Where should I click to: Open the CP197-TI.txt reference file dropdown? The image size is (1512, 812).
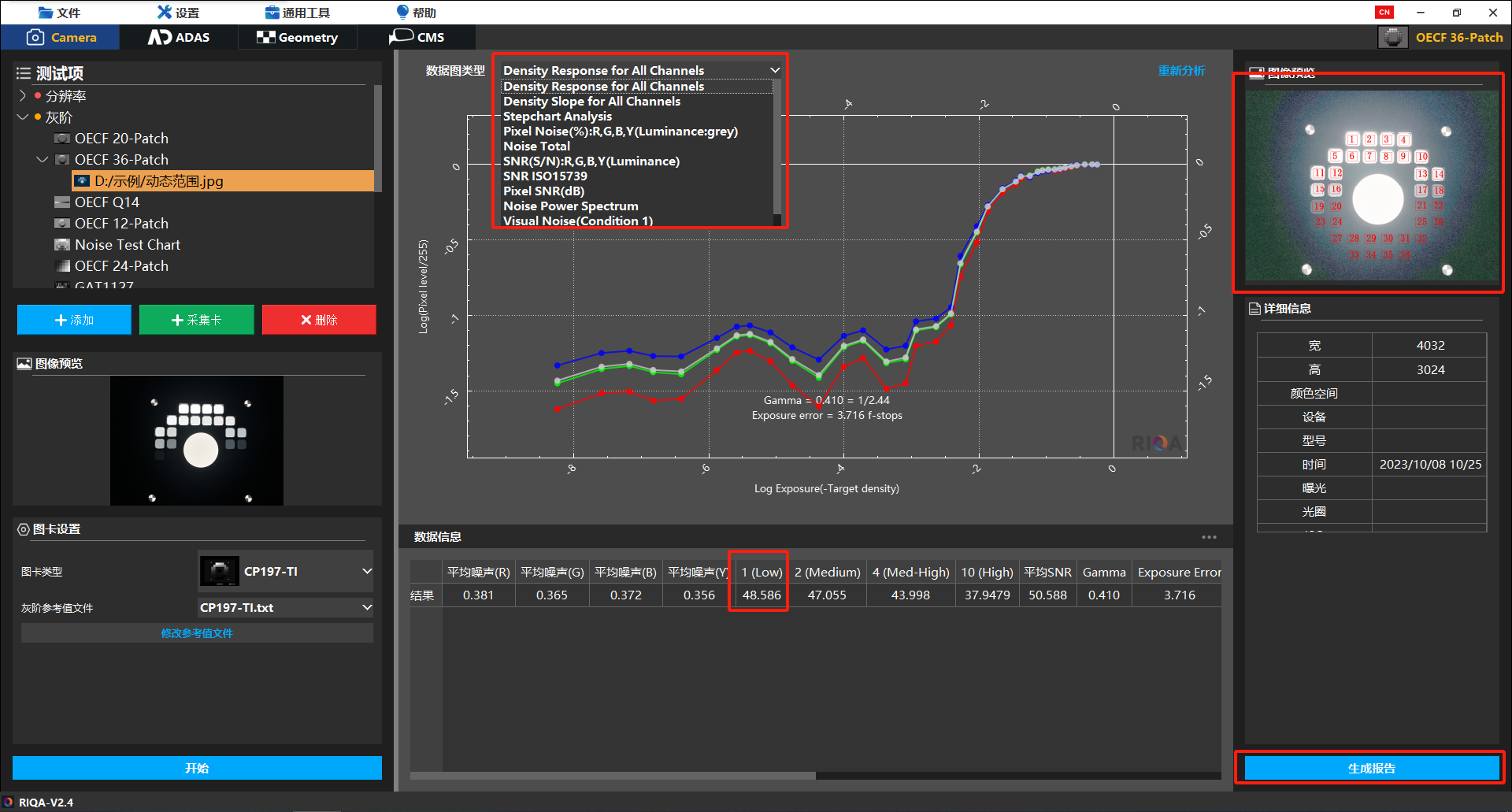click(366, 608)
